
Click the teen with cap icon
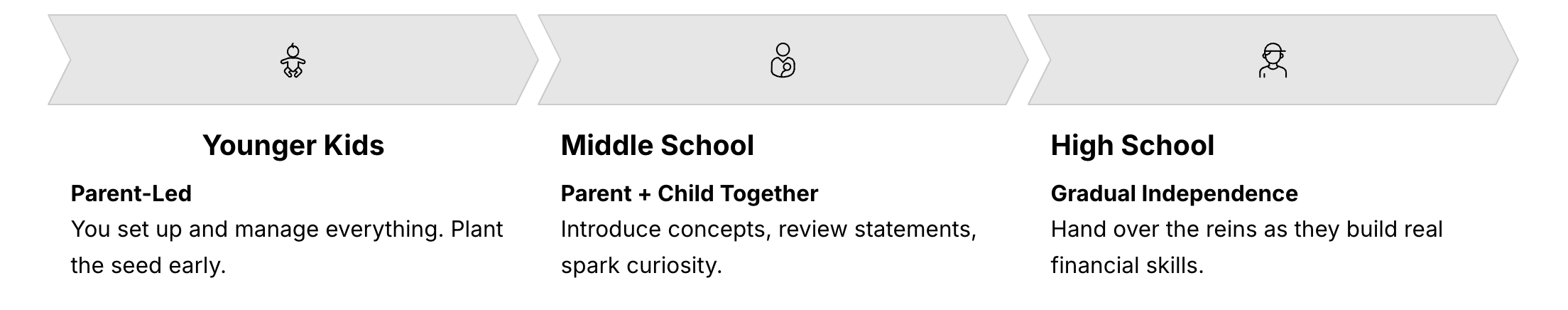click(1273, 60)
